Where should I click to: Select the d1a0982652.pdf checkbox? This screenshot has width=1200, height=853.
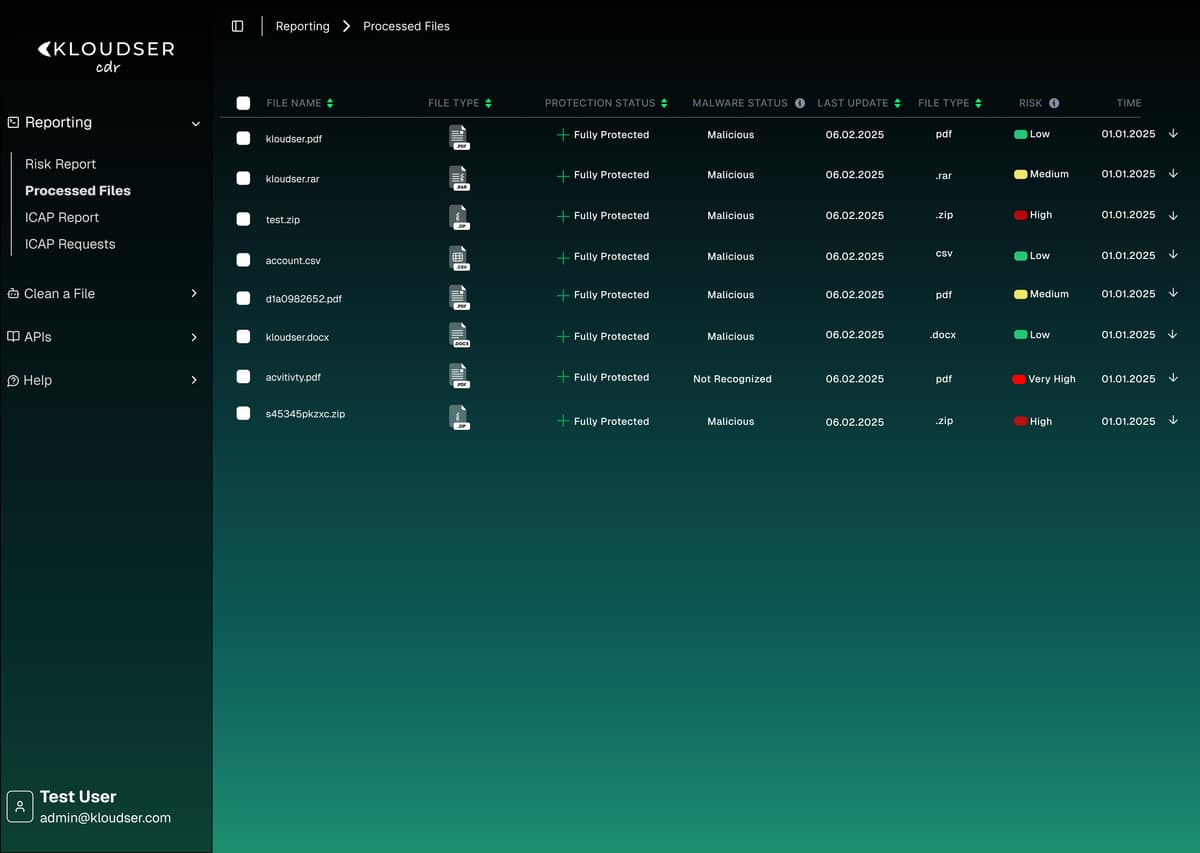click(x=243, y=298)
